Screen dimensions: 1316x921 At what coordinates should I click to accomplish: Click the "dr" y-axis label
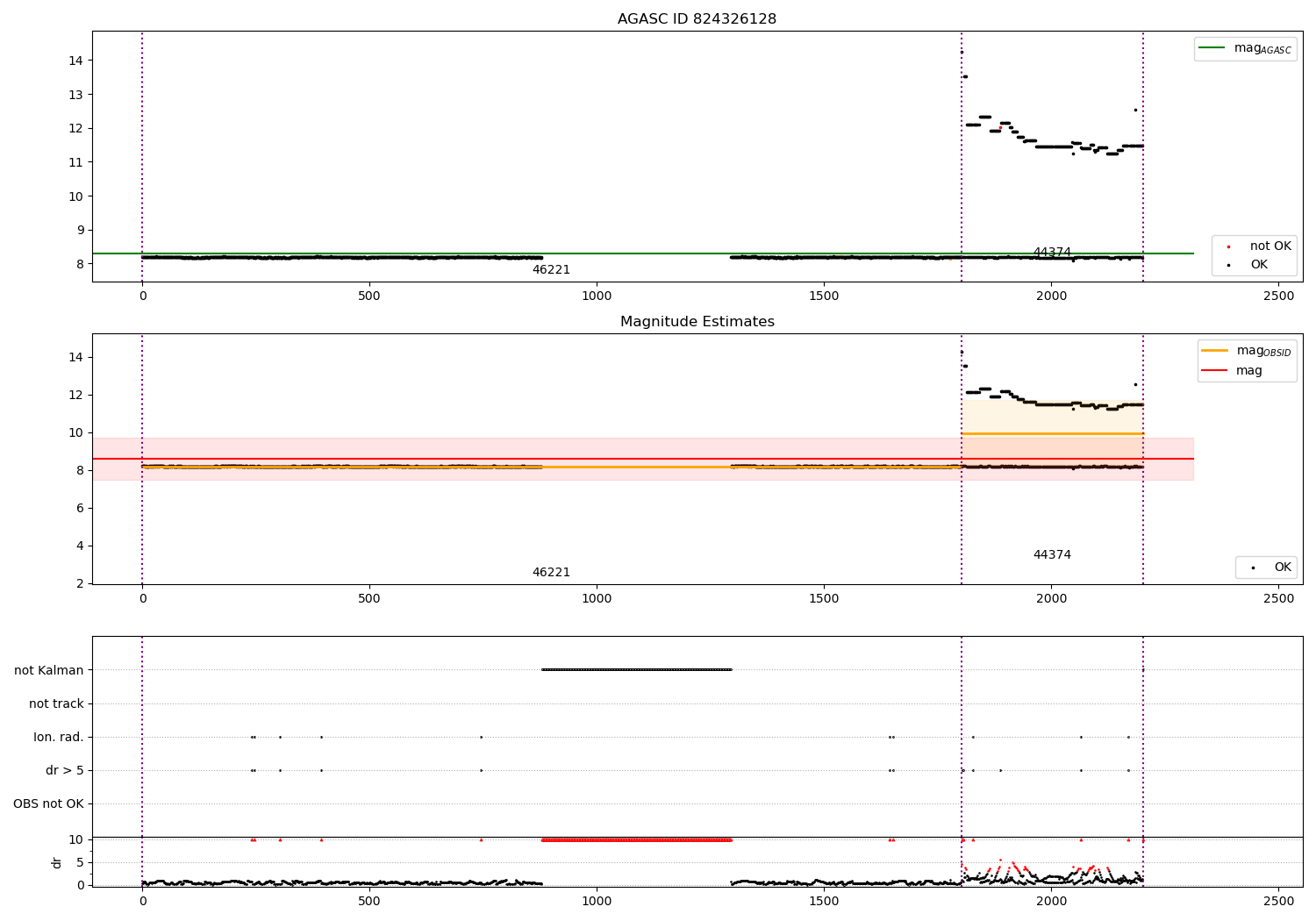pos(57,862)
